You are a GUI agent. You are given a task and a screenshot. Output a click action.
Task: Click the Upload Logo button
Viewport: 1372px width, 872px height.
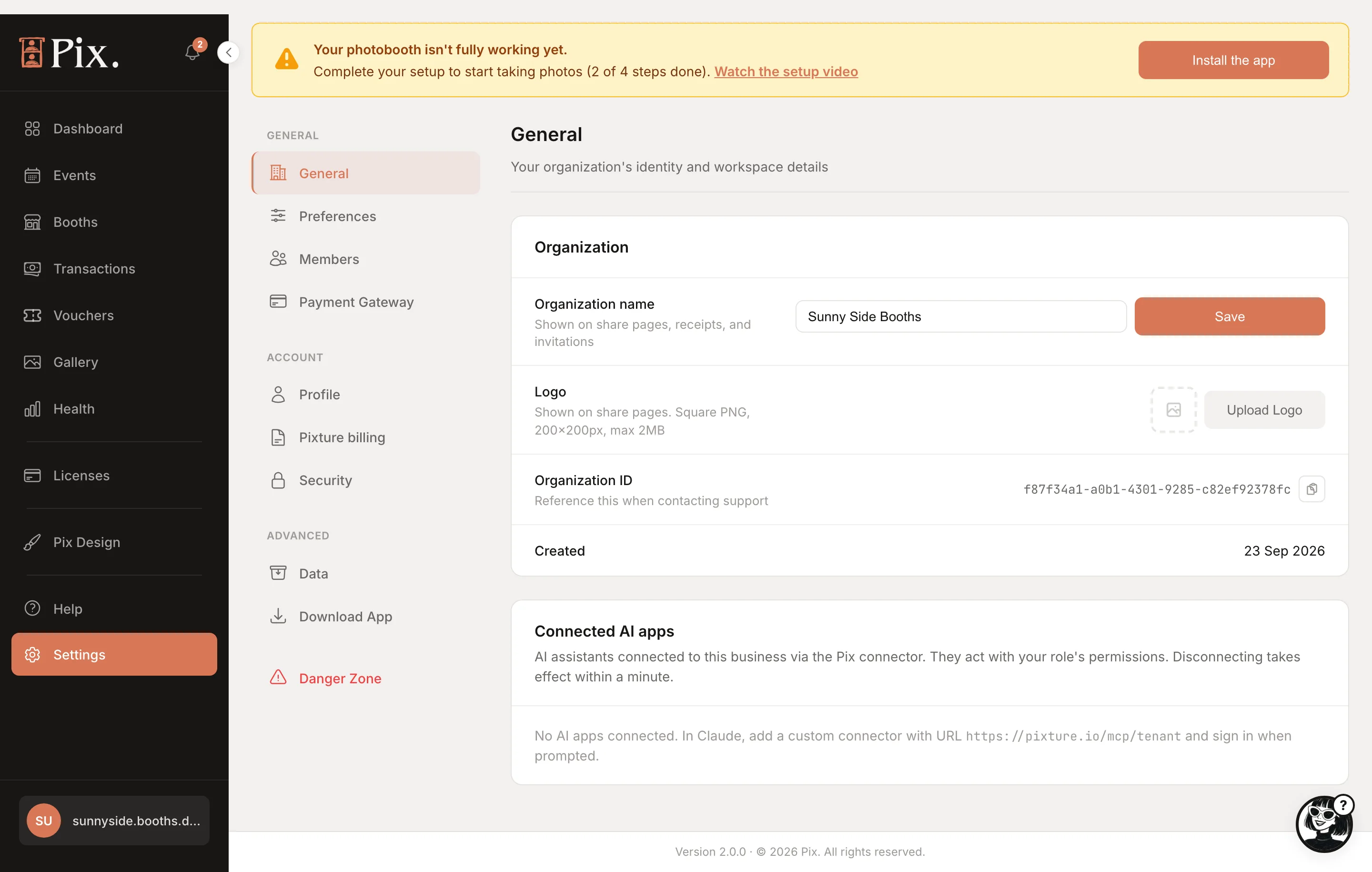click(x=1264, y=410)
